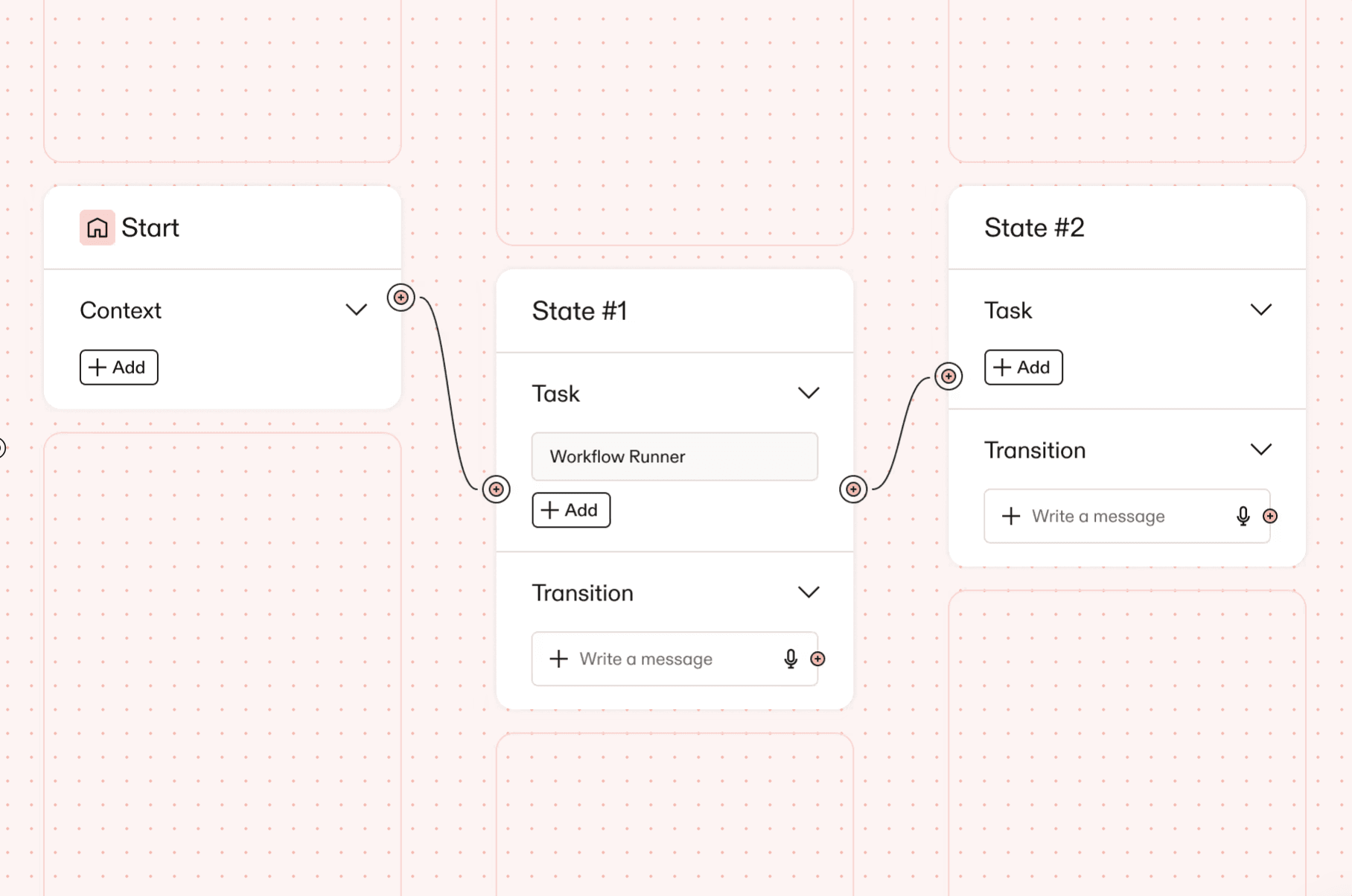This screenshot has width=1352, height=896.
Task: Collapse the Task section in State #1
Action: click(809, 393)
